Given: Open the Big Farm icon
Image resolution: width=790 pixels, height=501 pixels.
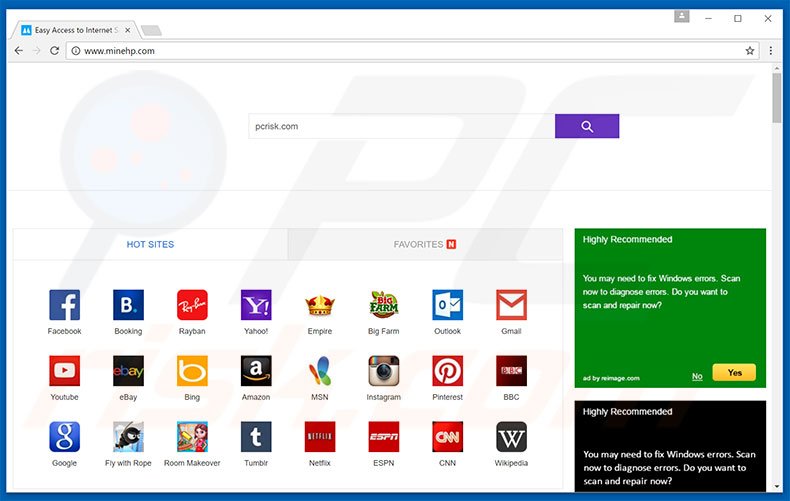Looking at the screenshot, I should pos(383,304).
